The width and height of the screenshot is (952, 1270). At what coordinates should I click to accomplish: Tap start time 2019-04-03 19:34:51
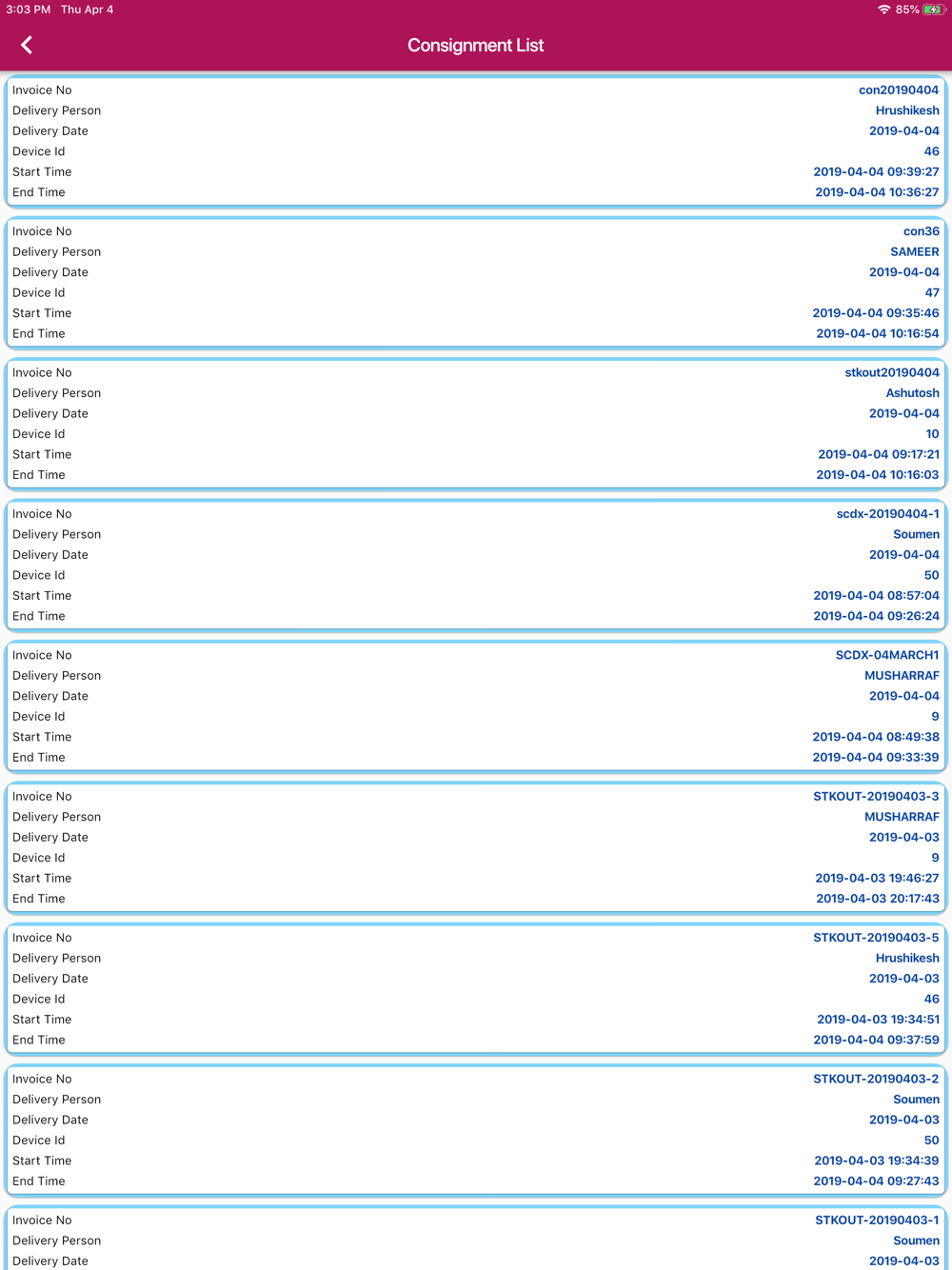click(878, 1020)
